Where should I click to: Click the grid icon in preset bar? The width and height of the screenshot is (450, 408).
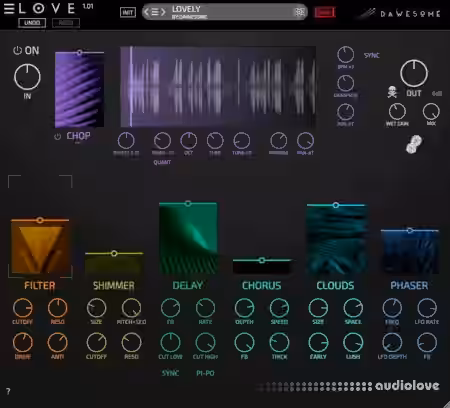coord(300,12)
